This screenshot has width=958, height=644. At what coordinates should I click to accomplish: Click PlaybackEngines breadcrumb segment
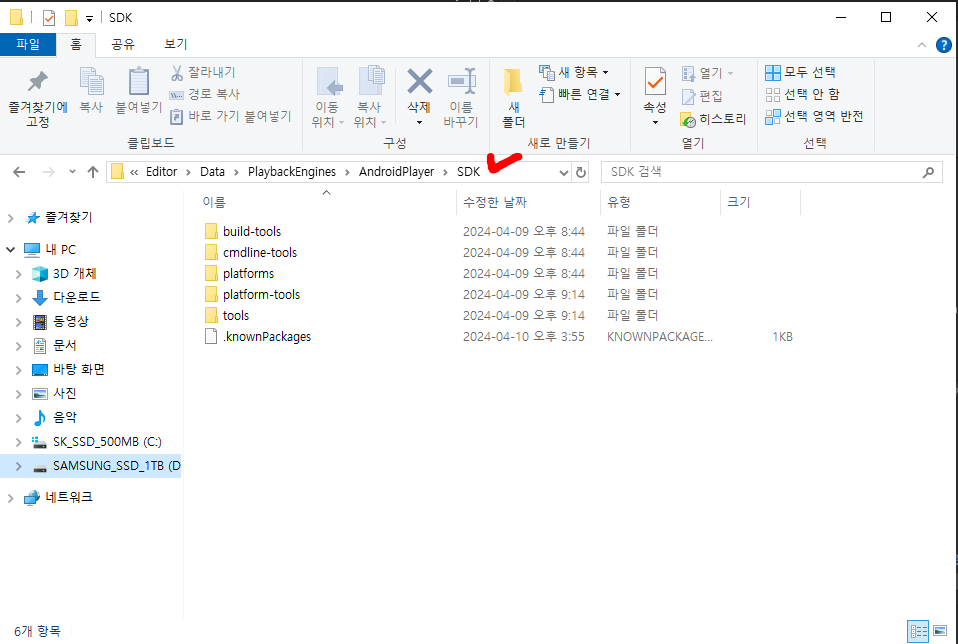tap(292, 172)
